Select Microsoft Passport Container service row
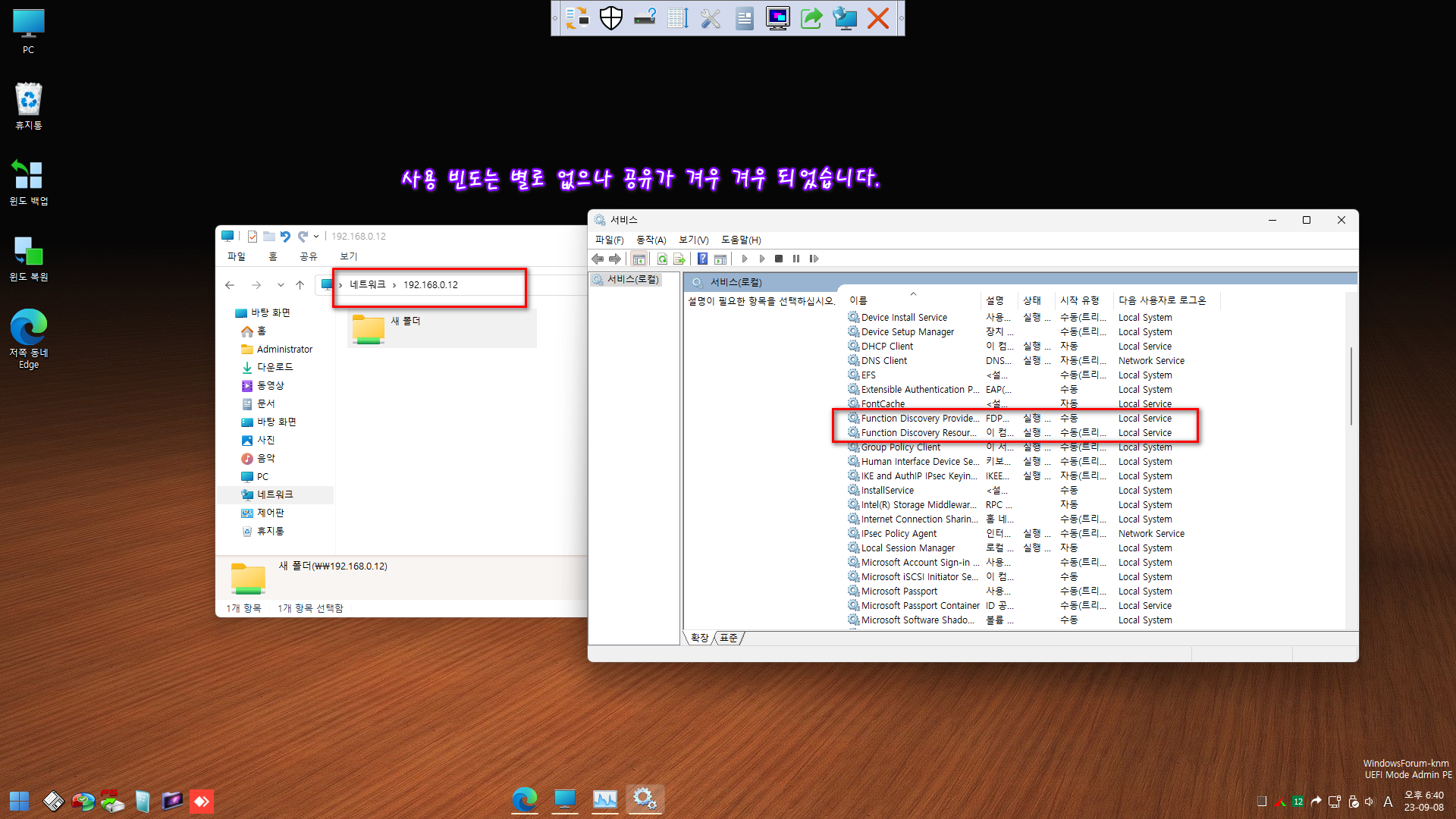The image size is (1456, 819). pyautogui.click(x=1033, y=606)
